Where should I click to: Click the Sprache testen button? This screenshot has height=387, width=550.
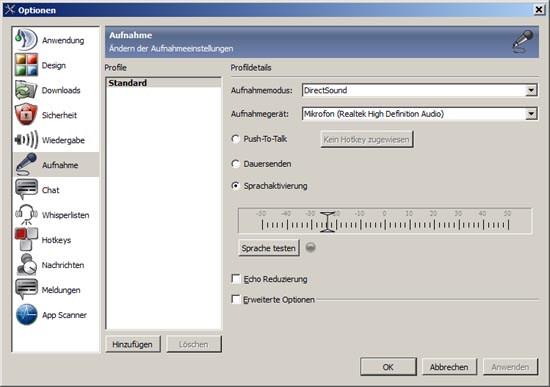269,248
